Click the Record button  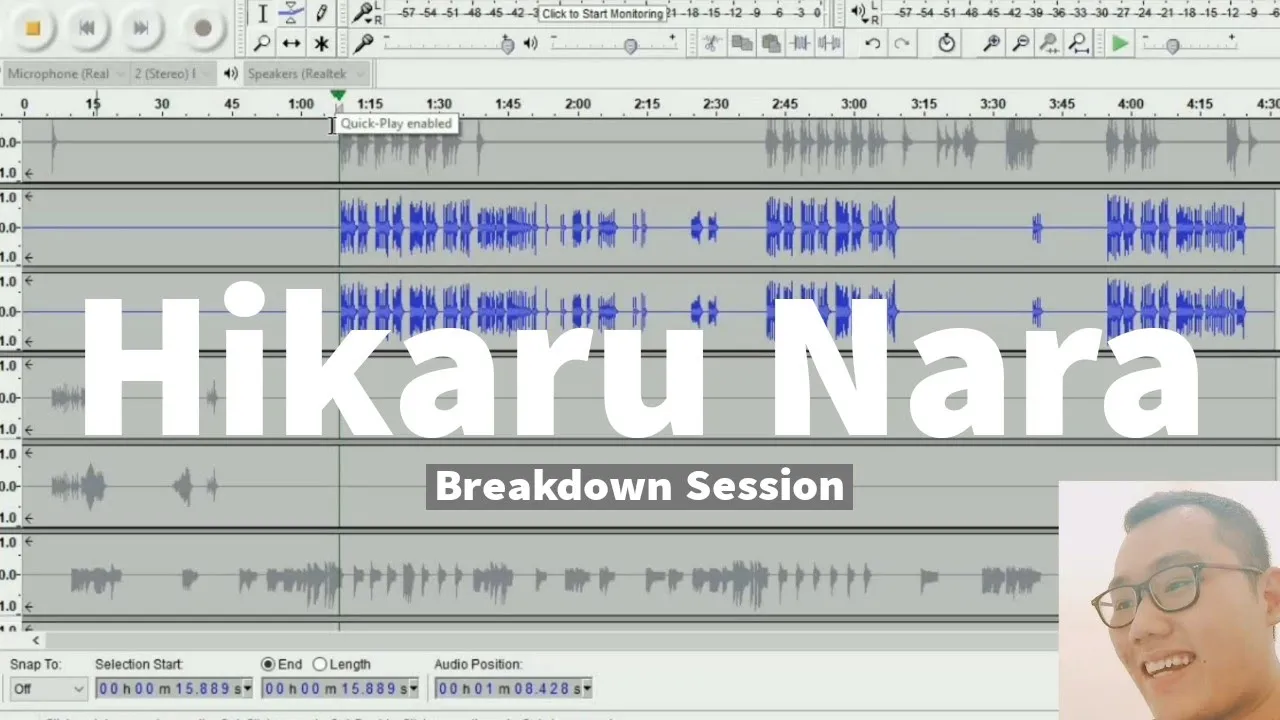tap(203, 28)
